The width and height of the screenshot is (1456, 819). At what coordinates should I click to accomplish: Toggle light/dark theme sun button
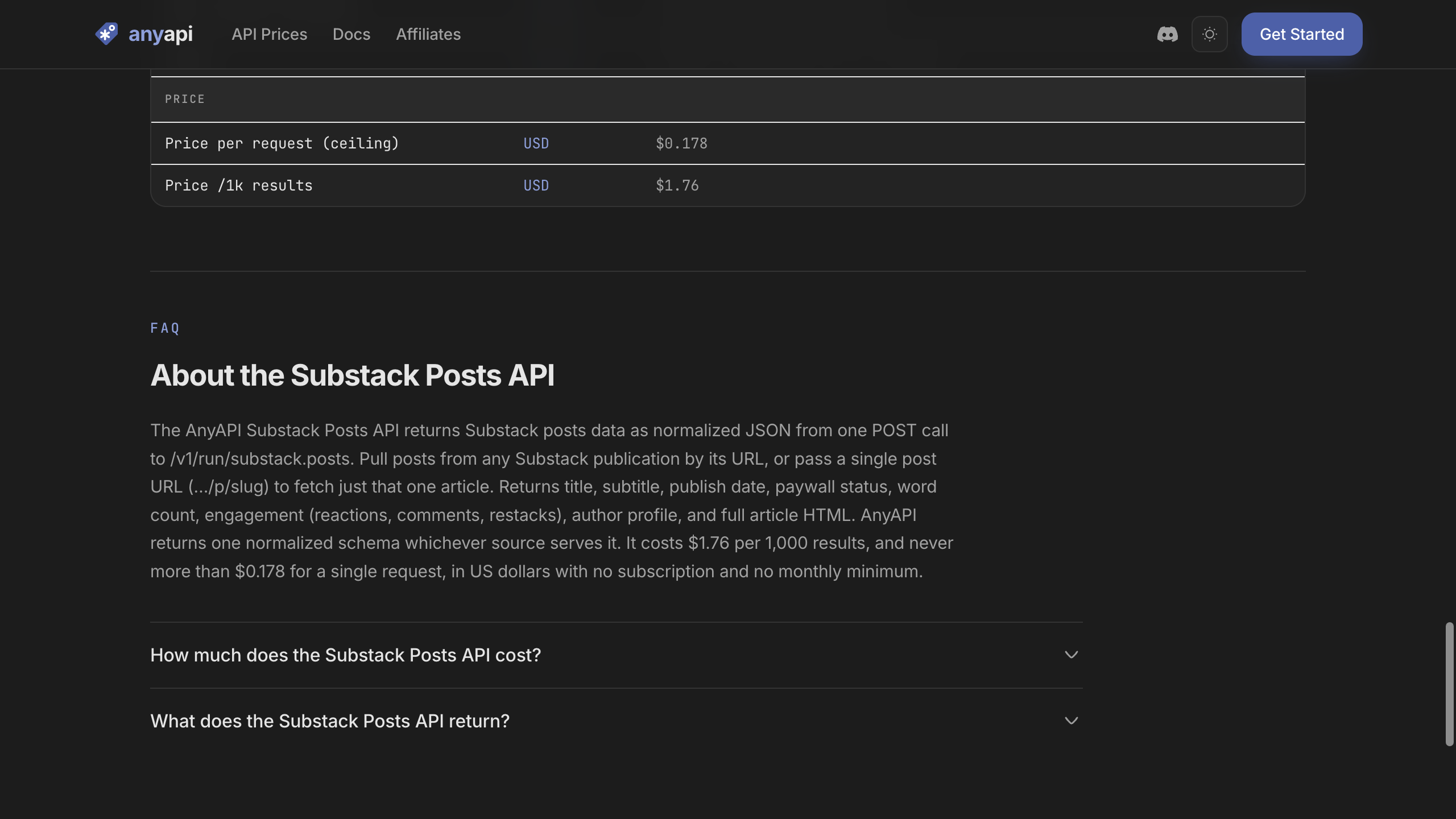point(1209,34)
